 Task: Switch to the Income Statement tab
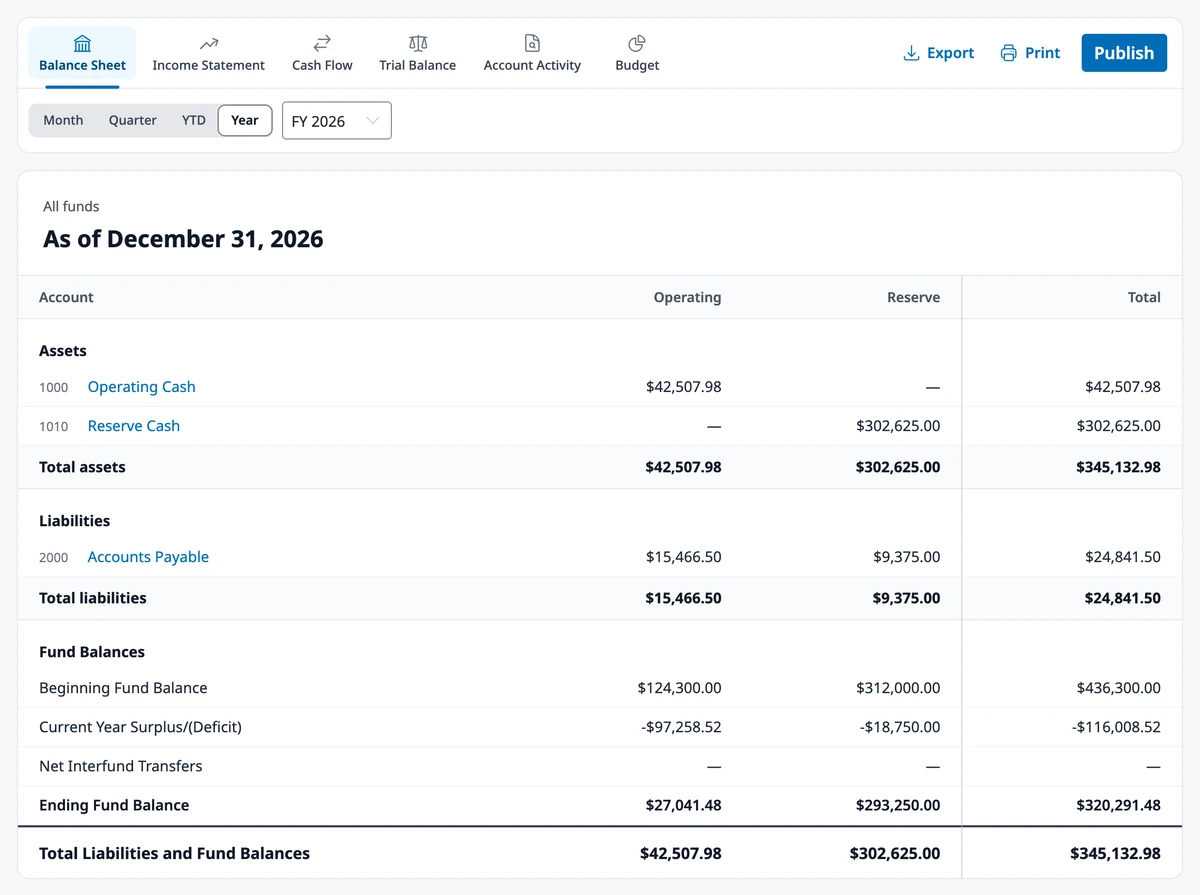point(208,54)
